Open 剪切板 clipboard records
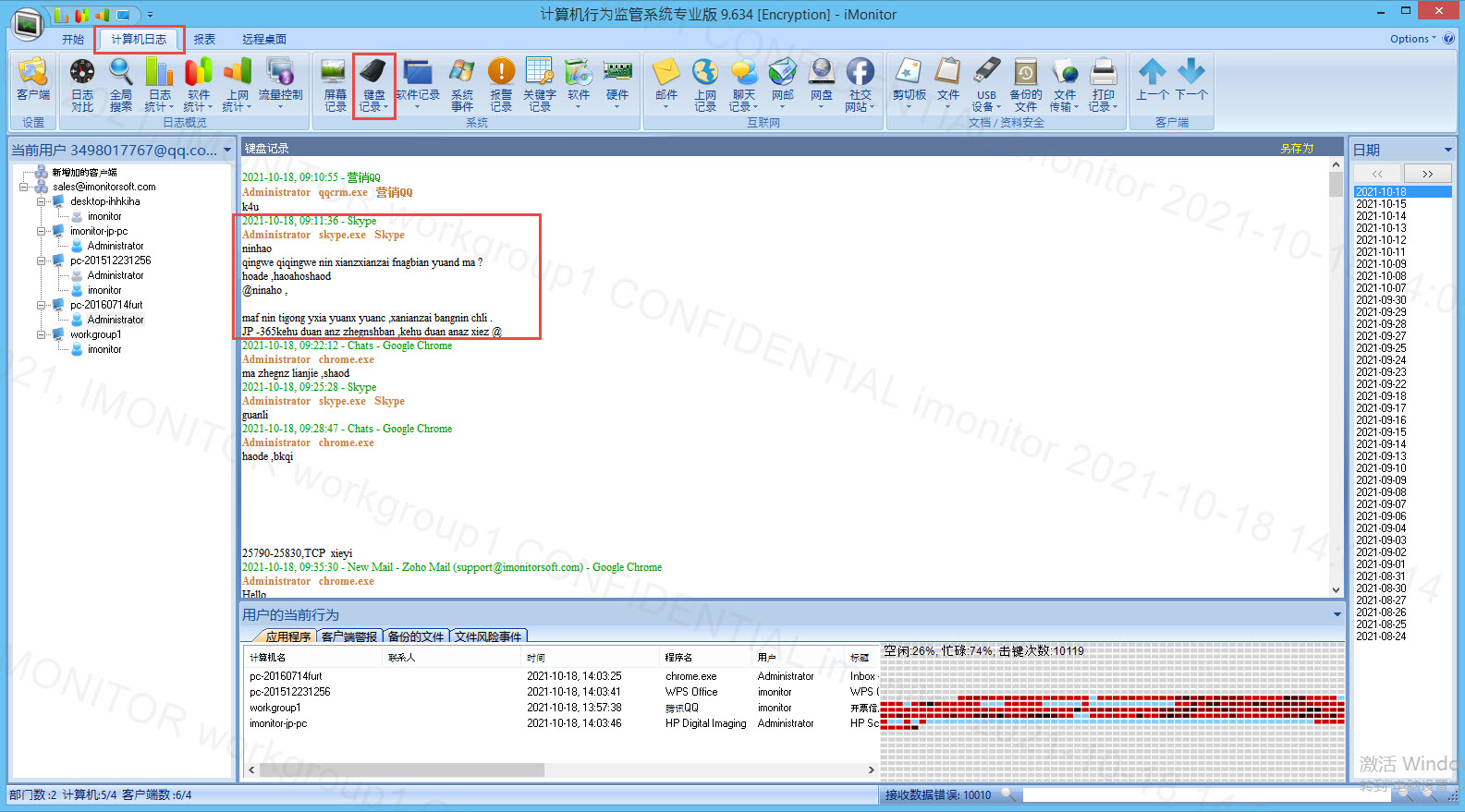 (x=910, y=83)
